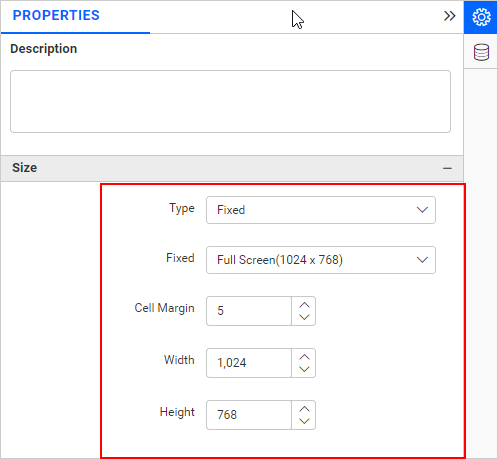Click the Description label
Viewport: 498px width, 459px height.
(44, 49)
